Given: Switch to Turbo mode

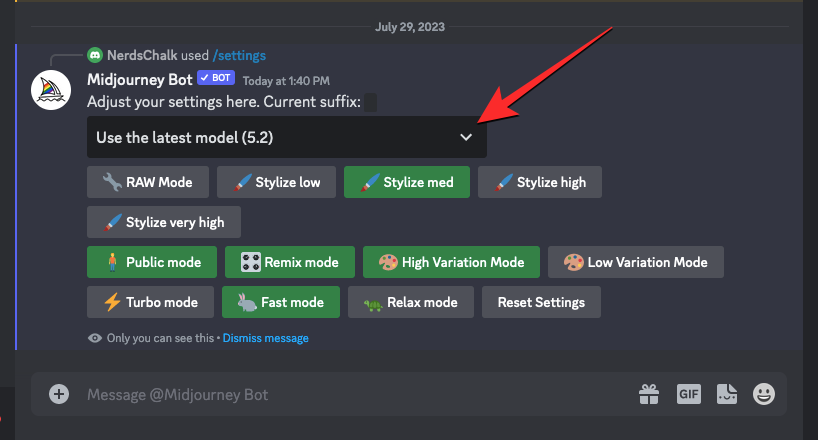Looking at the screenshot, I should point(150,302).
